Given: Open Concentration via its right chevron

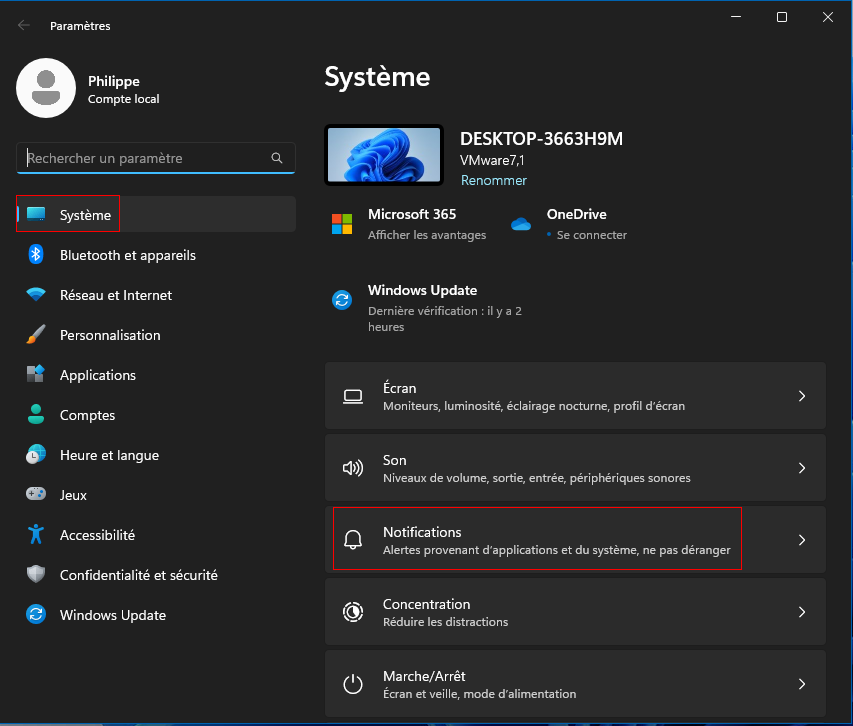Looking at the screenshot, I should click(802, 612).
